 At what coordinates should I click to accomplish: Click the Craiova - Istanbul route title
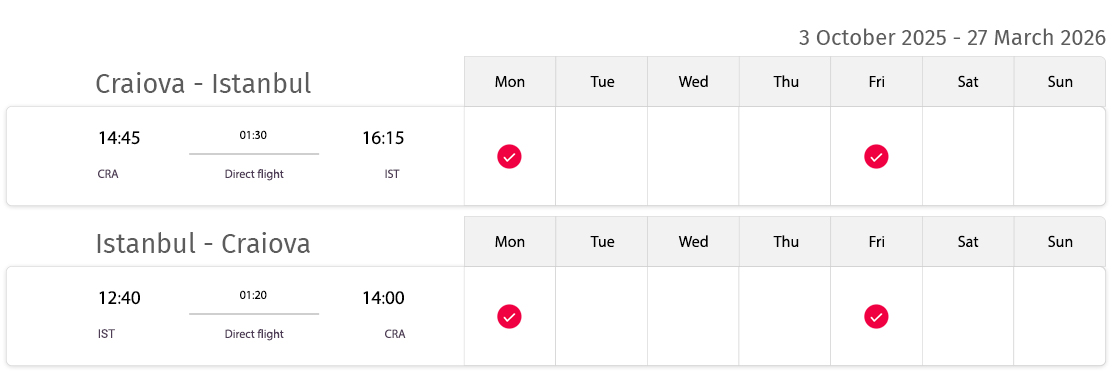[203, 84]
